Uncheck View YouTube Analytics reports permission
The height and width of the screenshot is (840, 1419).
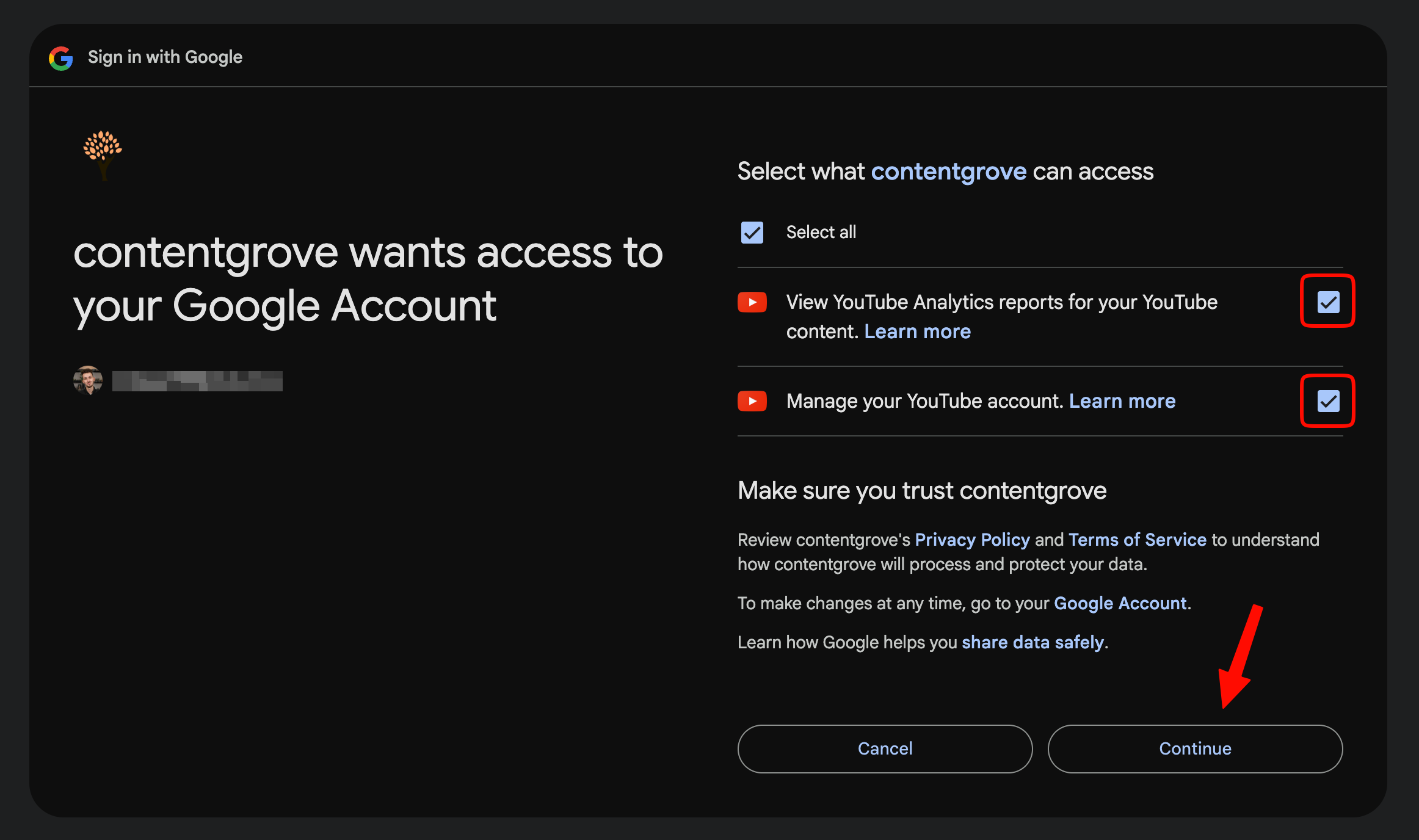(1328, 302)
